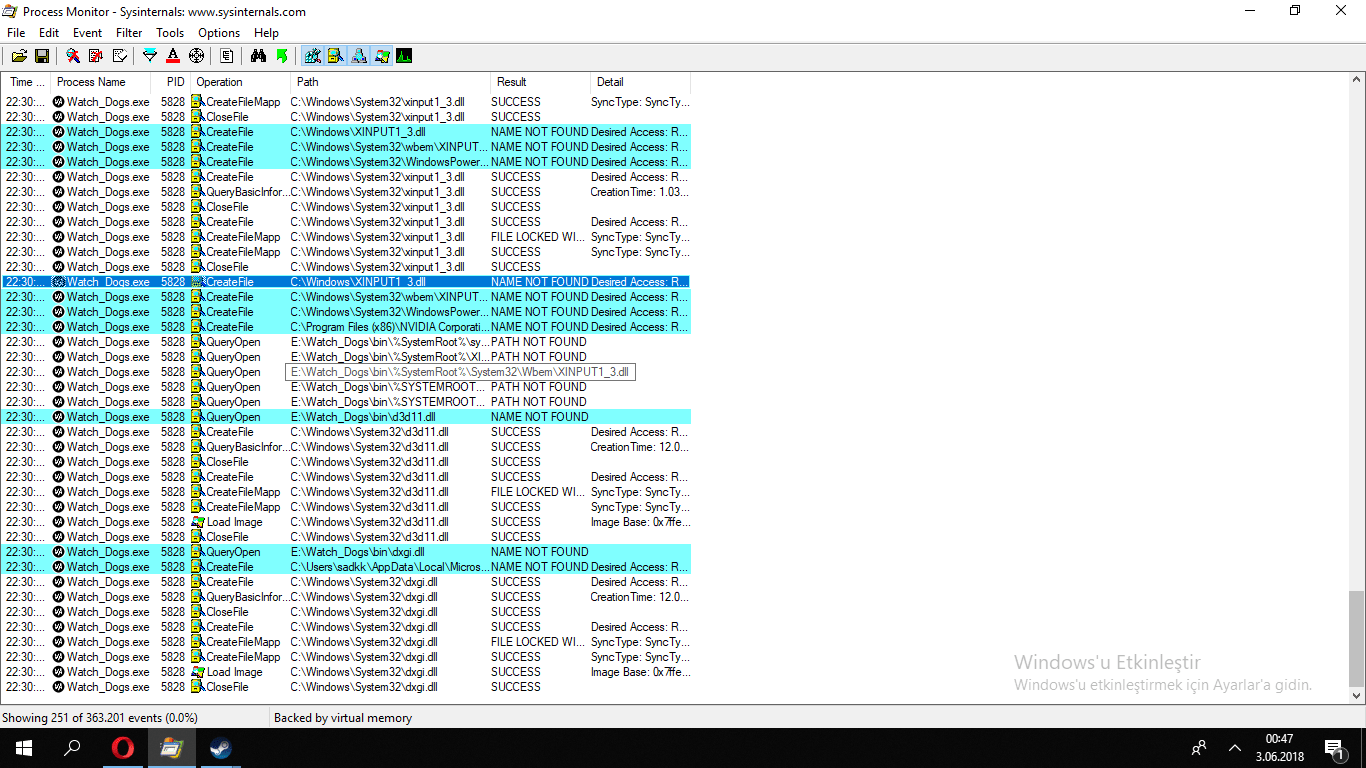Click the Result column header
The width and height of the screenshot is (1366, 768).
click(540, 82)
